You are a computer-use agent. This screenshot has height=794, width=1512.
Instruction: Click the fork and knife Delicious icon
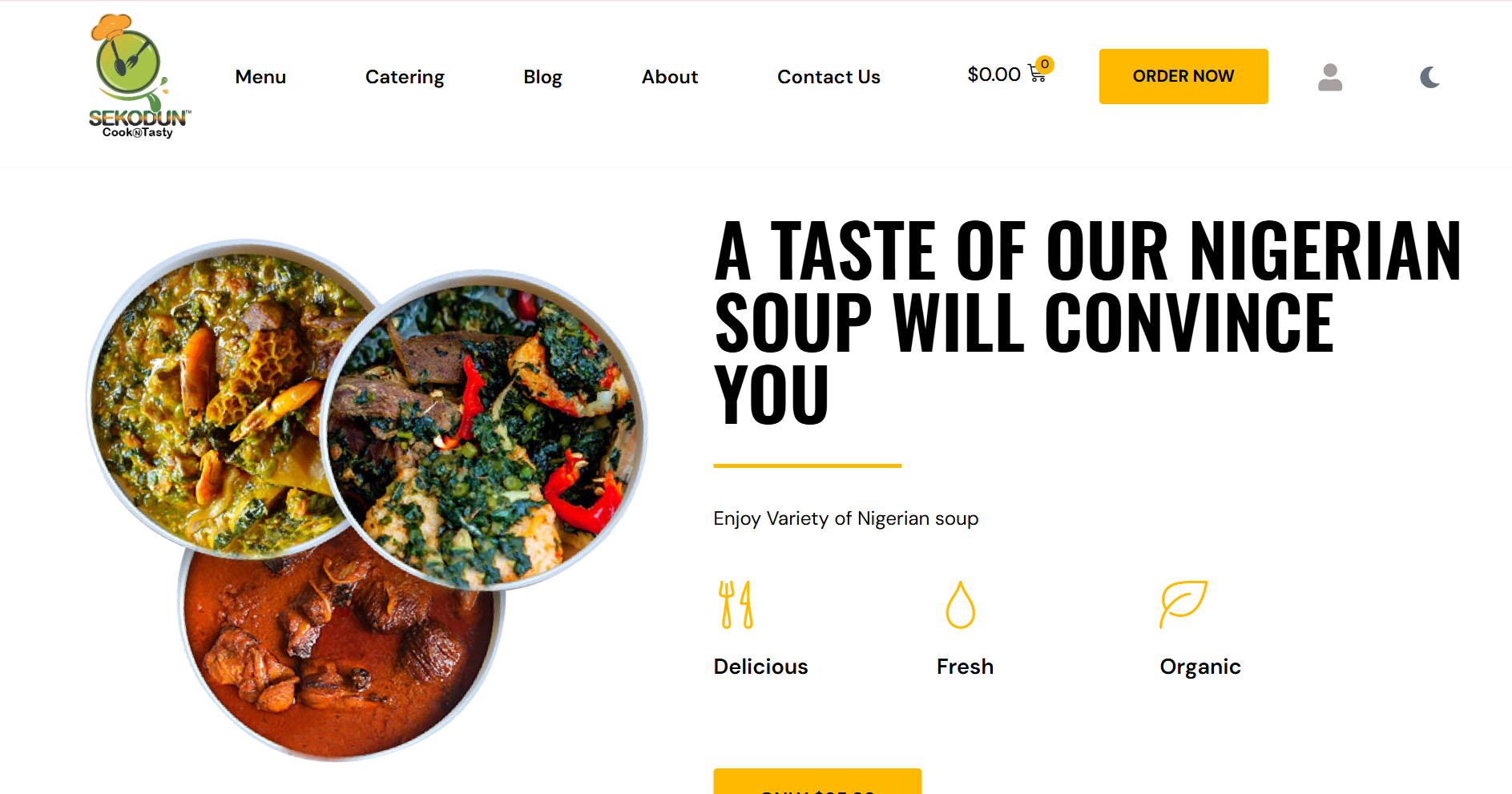(x=736, y=605)
